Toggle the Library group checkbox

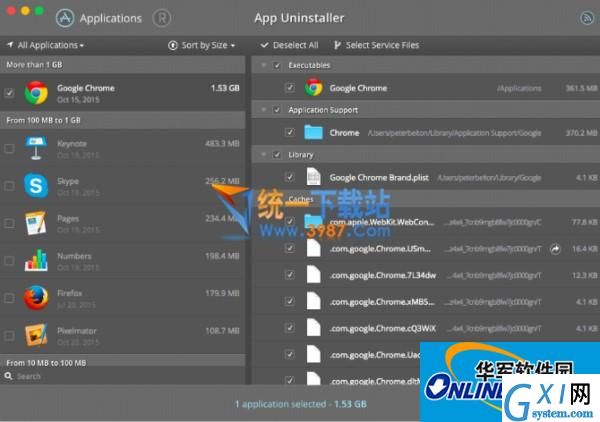277,155
